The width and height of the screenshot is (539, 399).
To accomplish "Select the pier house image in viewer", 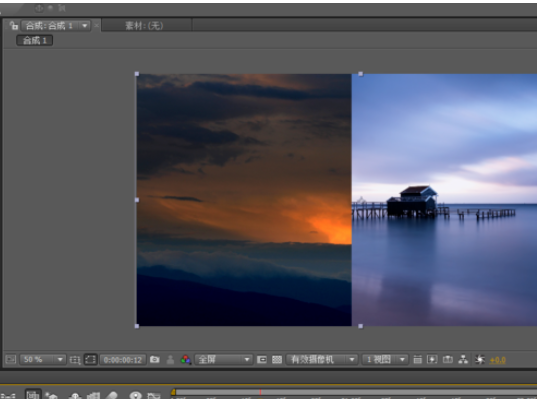I will (444, 199).
